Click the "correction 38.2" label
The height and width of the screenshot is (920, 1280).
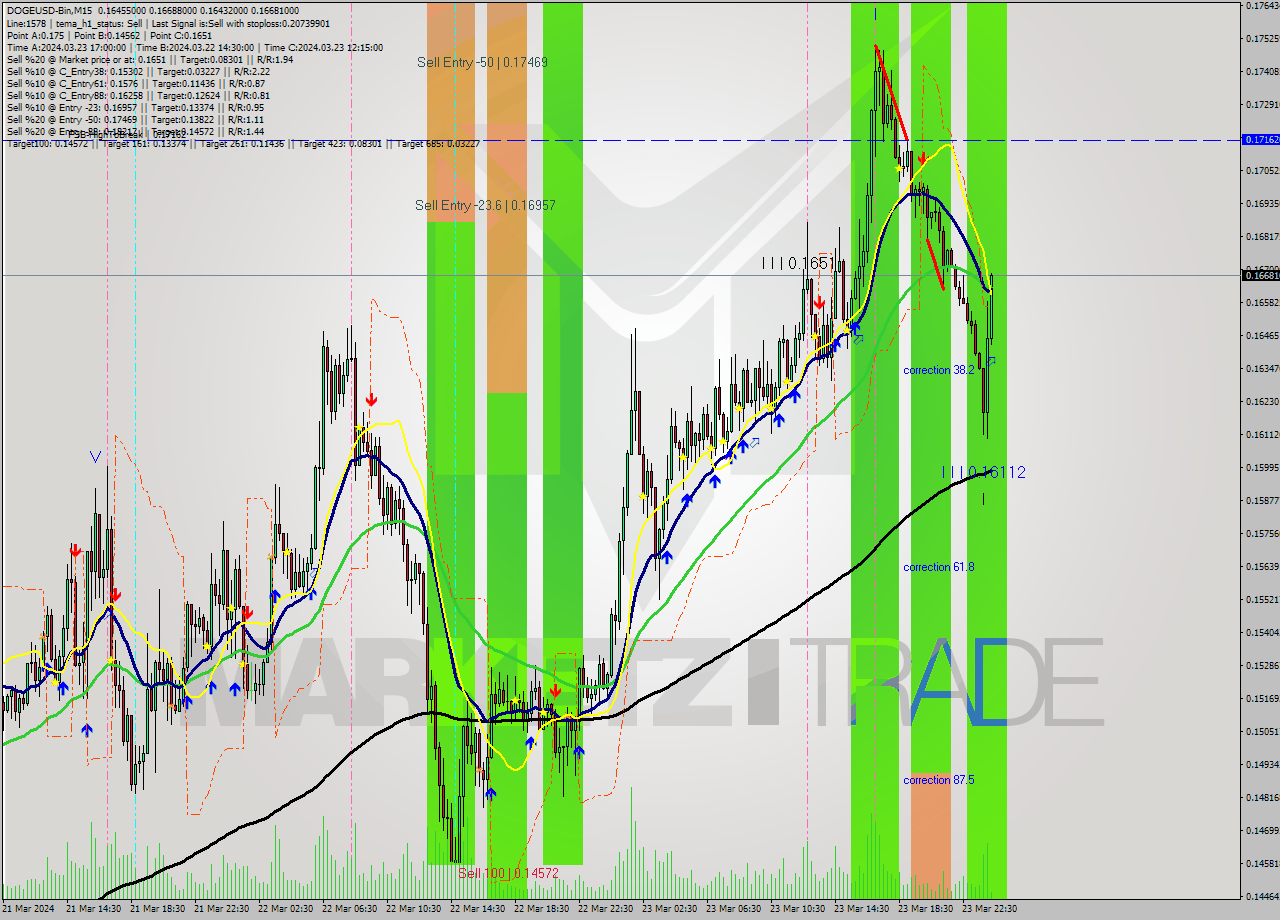939,370
